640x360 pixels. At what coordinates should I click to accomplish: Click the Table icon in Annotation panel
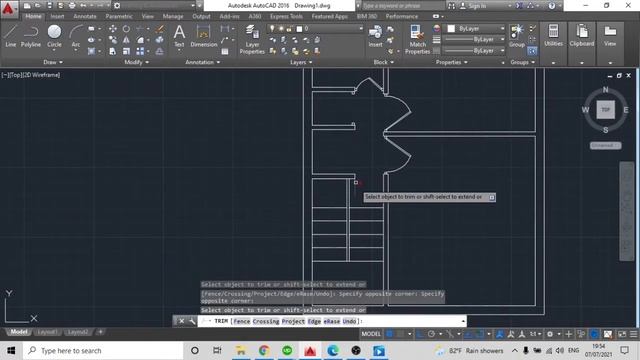[x=225, y=51]
